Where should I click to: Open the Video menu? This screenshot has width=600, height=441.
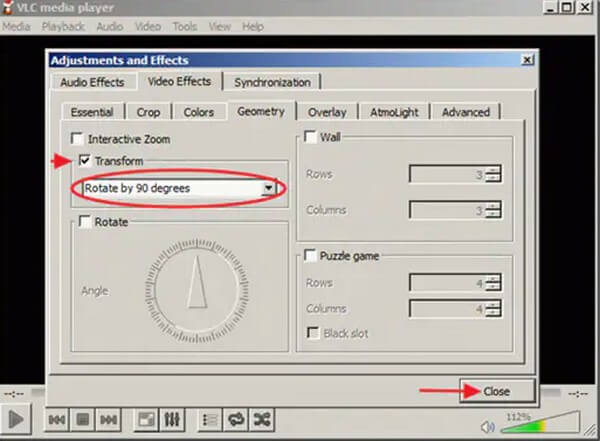pyautogui.click(x=148, y=26)
